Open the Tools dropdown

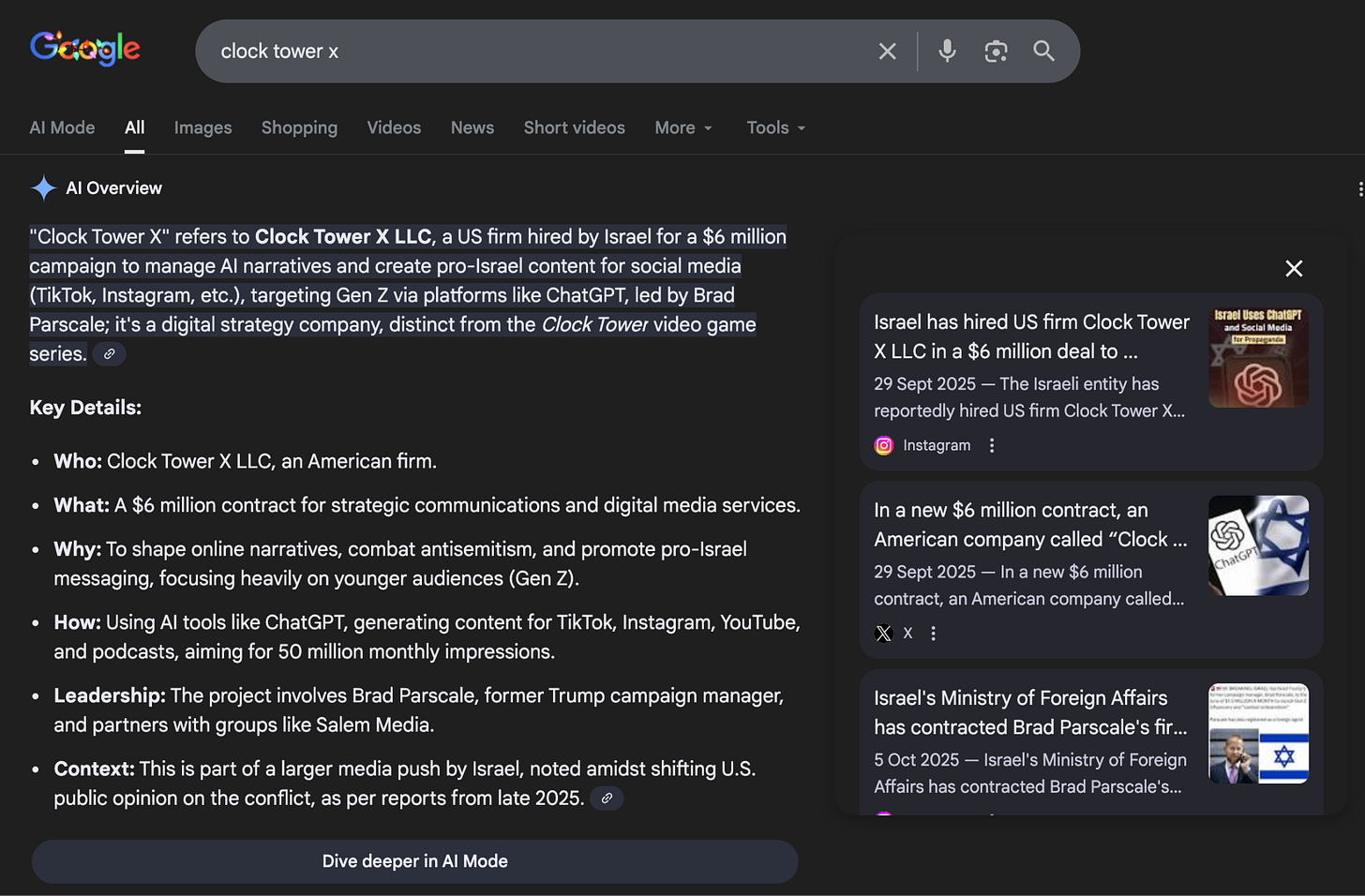776,127
